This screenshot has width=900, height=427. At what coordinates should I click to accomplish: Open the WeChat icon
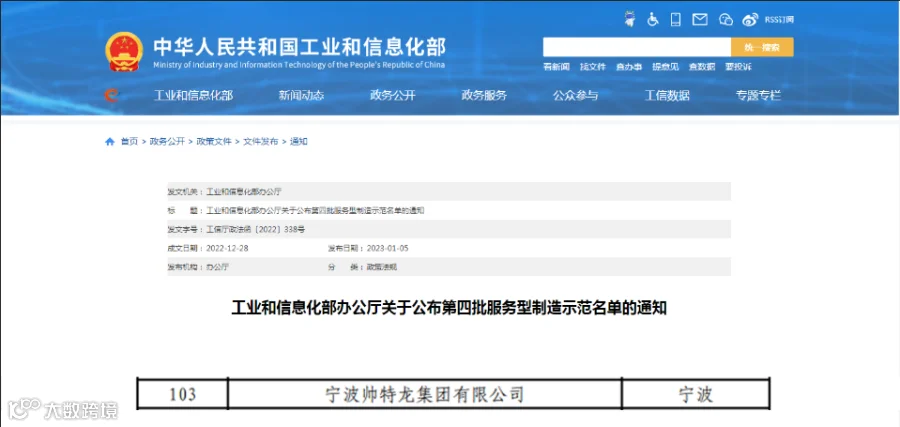coord(726,20)
